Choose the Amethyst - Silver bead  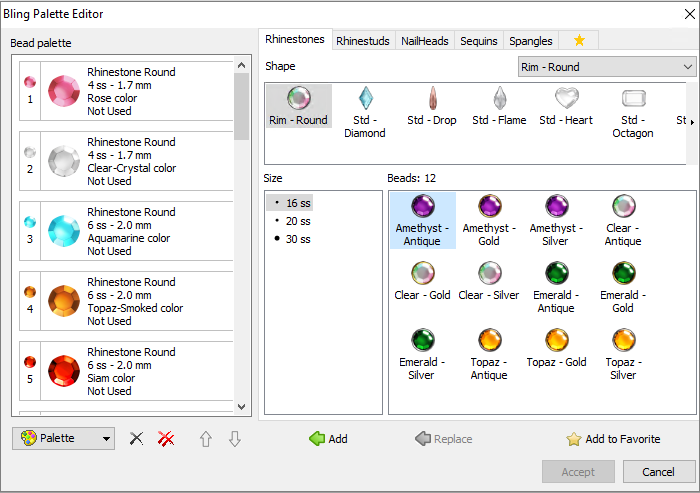point(556,221)
